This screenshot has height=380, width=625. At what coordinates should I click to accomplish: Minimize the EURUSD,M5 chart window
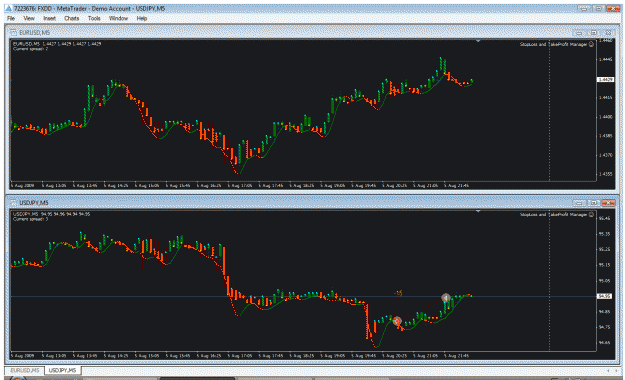pos(579,33)
